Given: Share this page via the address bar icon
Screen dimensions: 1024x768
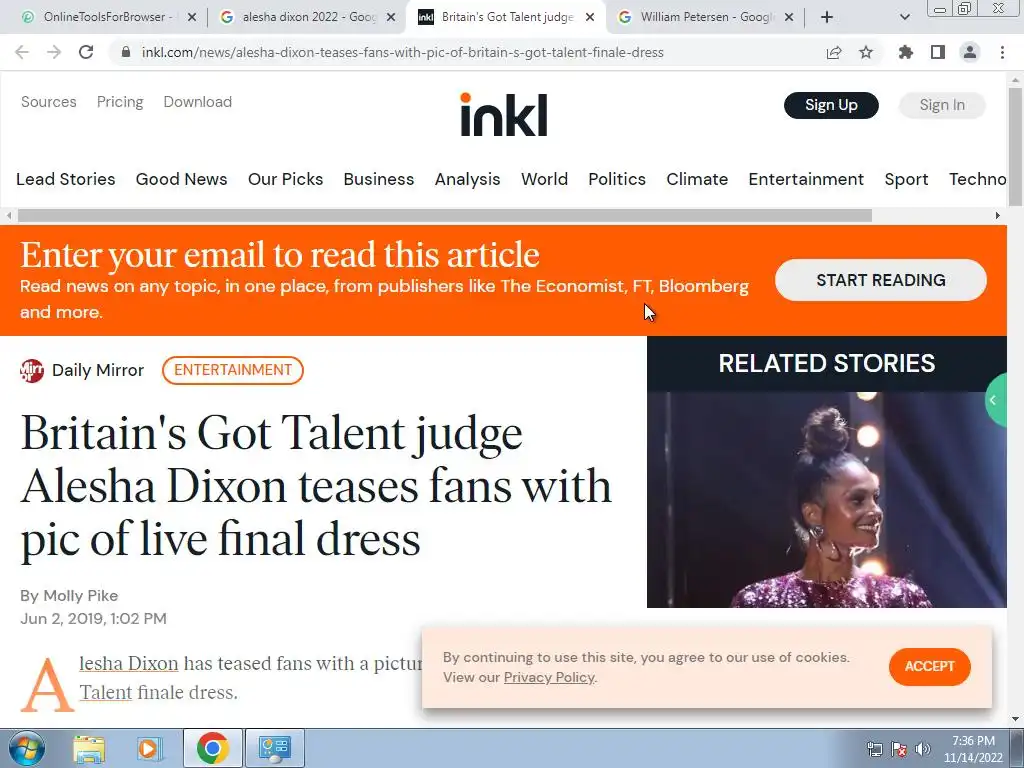Looking at the screenshot, I should click(x=834, y=52).
